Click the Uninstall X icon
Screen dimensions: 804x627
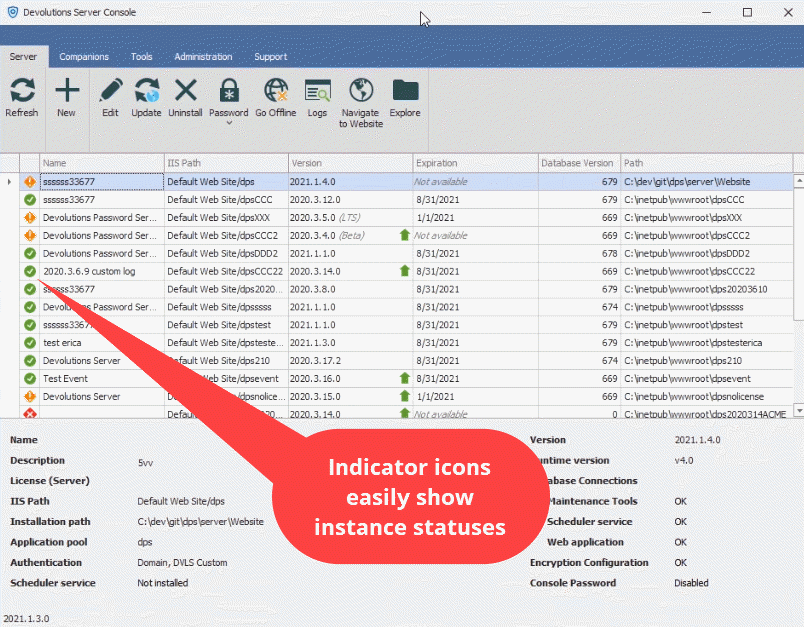click(185, 91)
